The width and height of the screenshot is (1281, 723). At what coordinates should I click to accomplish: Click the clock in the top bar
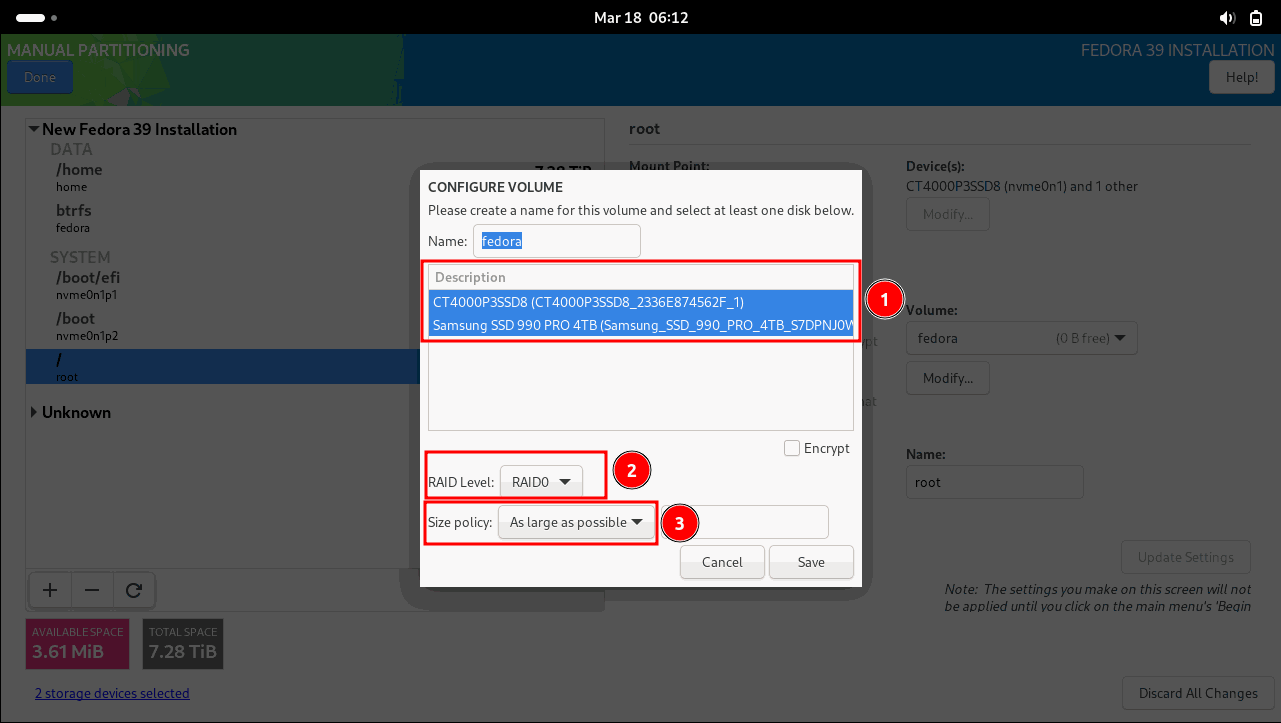(x=640, y=18)
